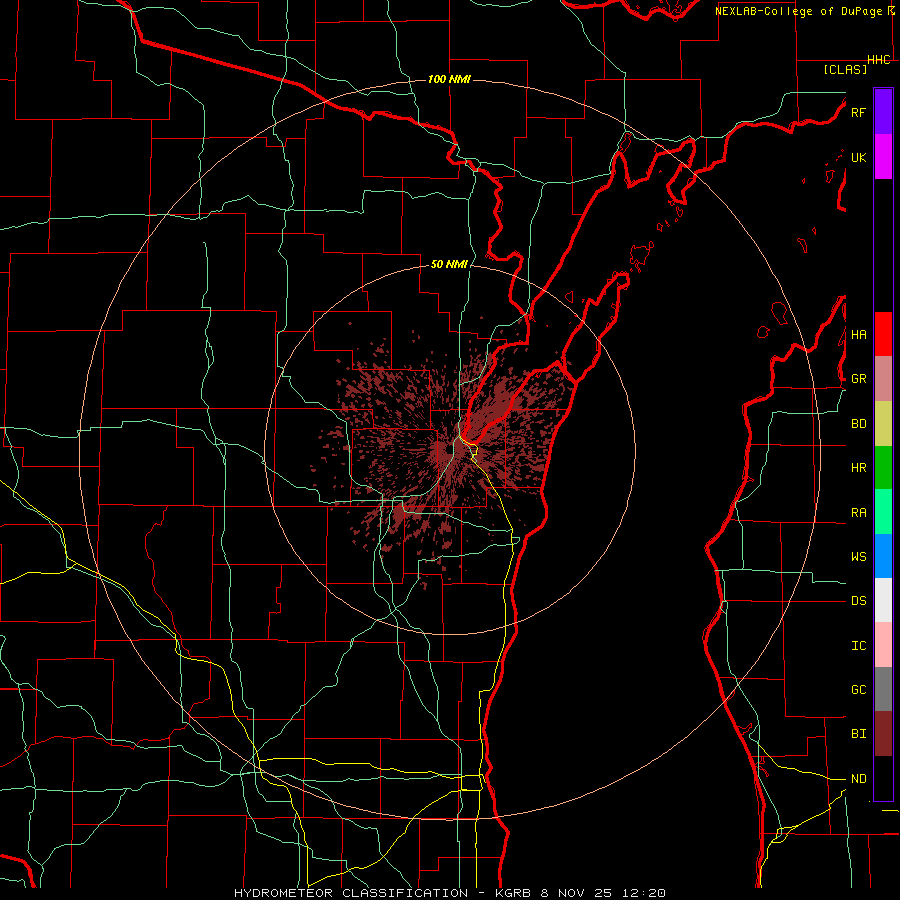This screenshot has width=900, height=900.
Task: Click the 'KGRB' station identifier
Action: point(512,893)
